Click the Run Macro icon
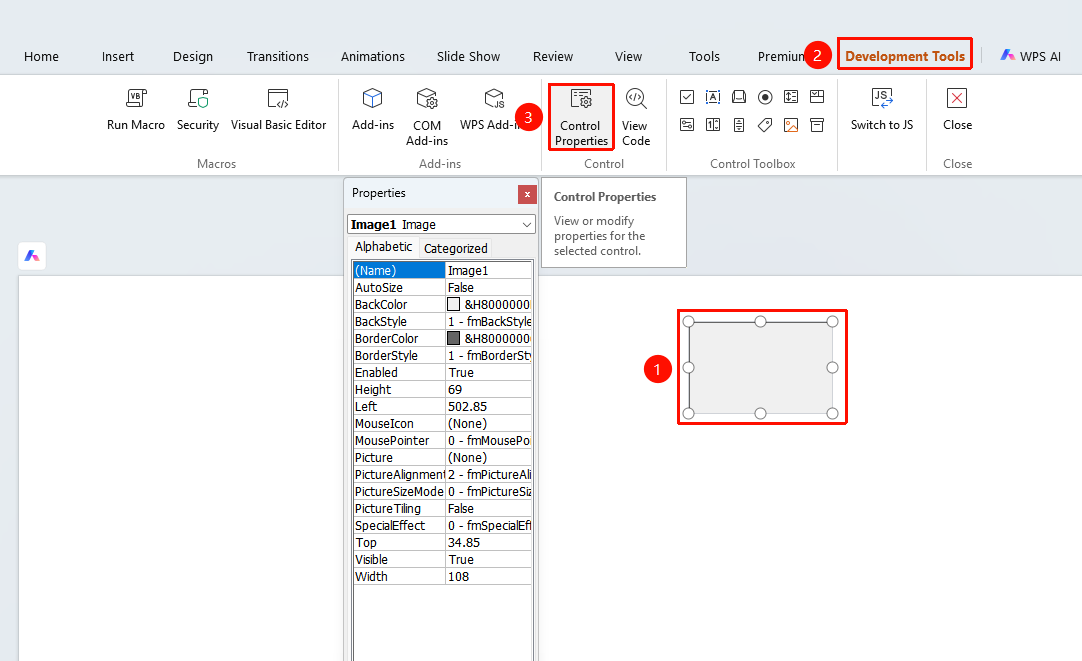Image resolution: width=1082 pixels, height=661 pixels. [x=136, y=99]
